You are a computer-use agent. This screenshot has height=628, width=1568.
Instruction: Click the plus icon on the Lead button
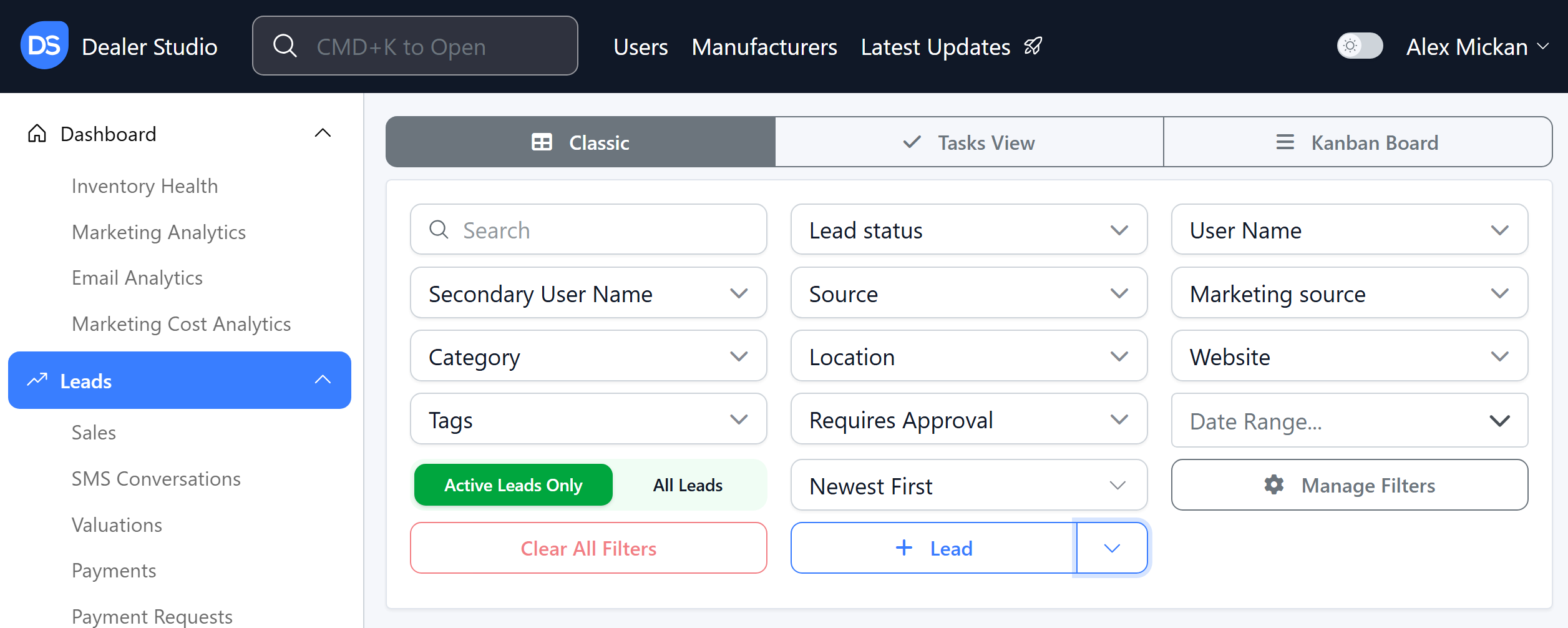click(x=903, y=548)
